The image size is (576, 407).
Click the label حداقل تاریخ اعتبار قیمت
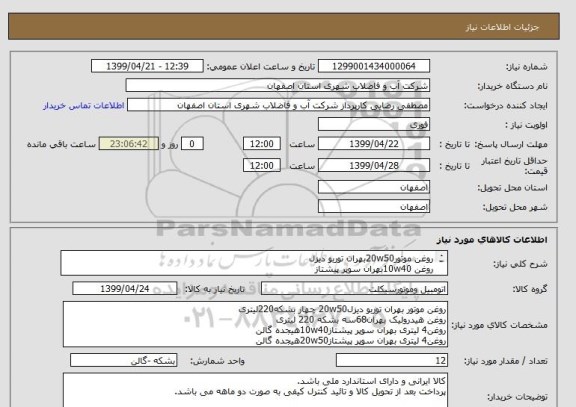[x=514, y=166]
